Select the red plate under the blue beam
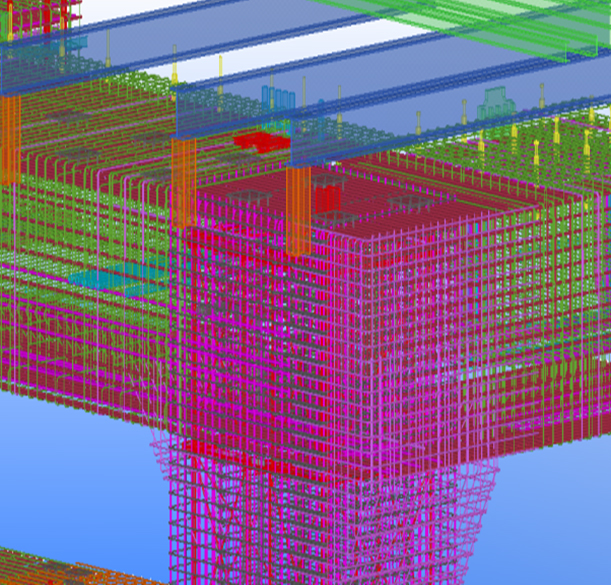This screenshot has width=611, height=585. pyautogui.click(x=262, y=142)
